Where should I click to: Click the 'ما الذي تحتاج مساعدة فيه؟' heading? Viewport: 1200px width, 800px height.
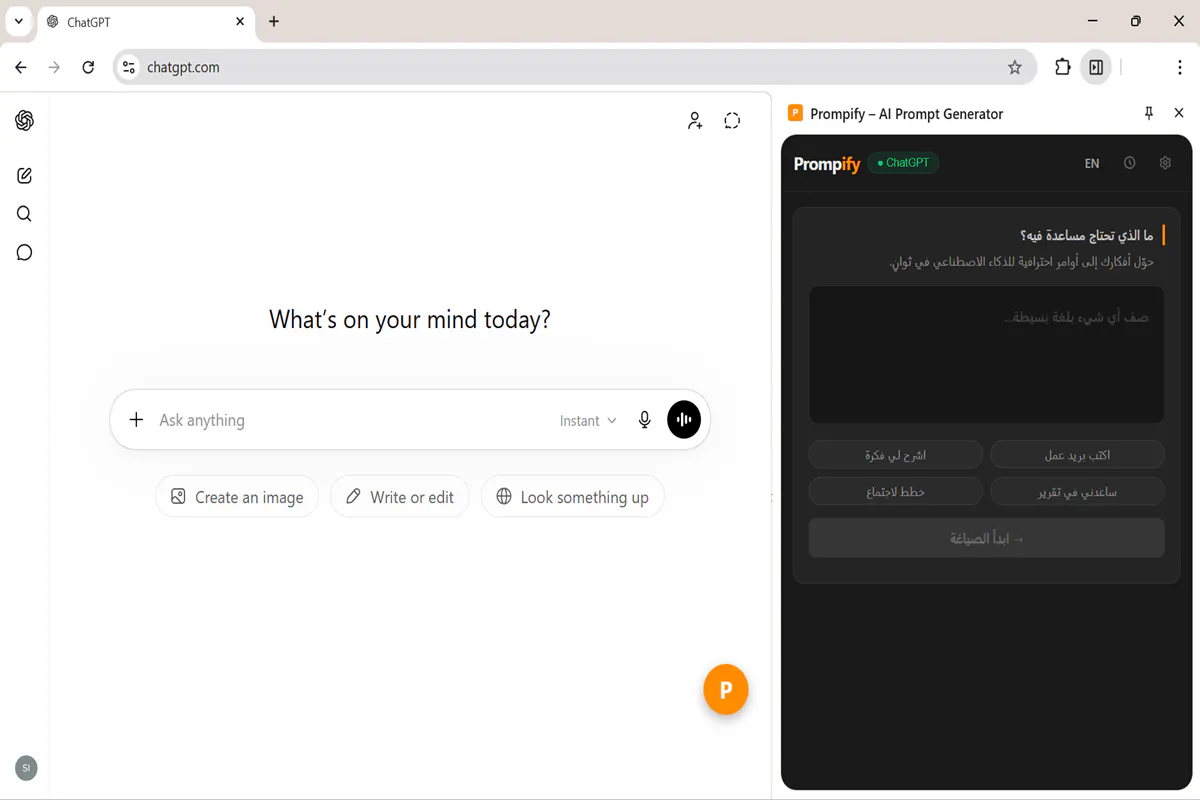tap(1086, 236)
